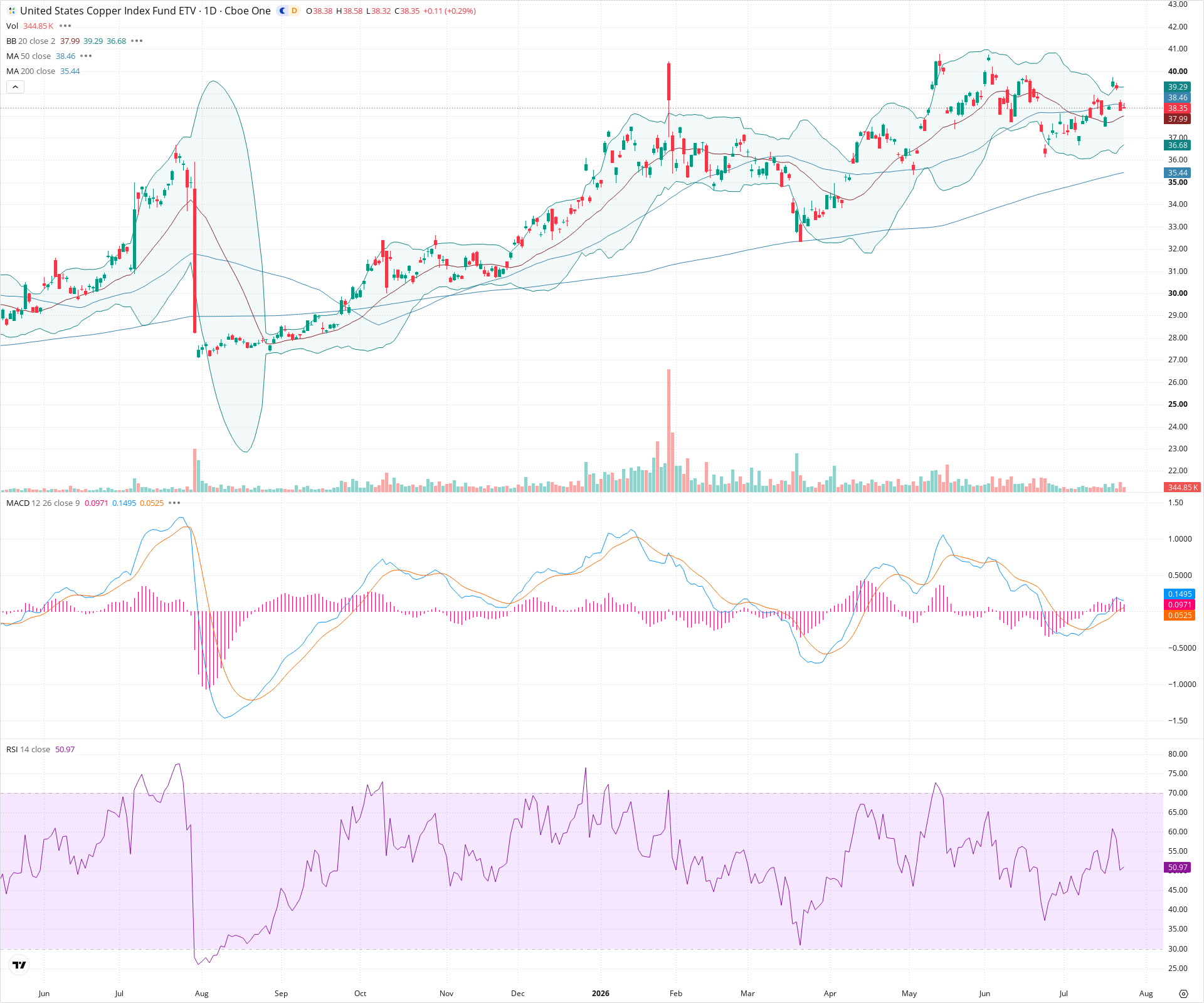The width and height of the screenshot is (1204, 1003).
Task: Click the 25.00 level on the price scale
Action: click(1178, 404)
